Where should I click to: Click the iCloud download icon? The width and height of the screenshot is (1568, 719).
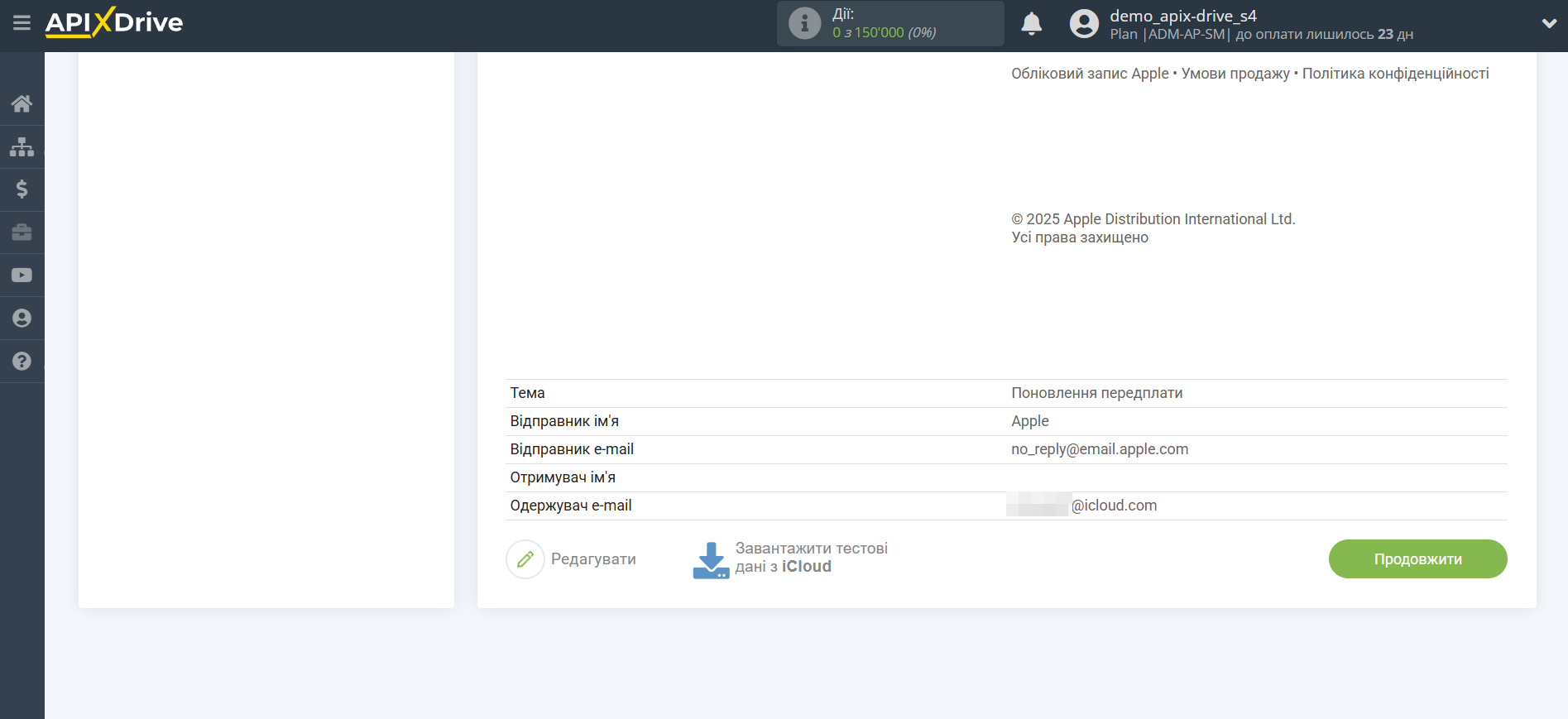pyautogui.click(x=711, y=560)
